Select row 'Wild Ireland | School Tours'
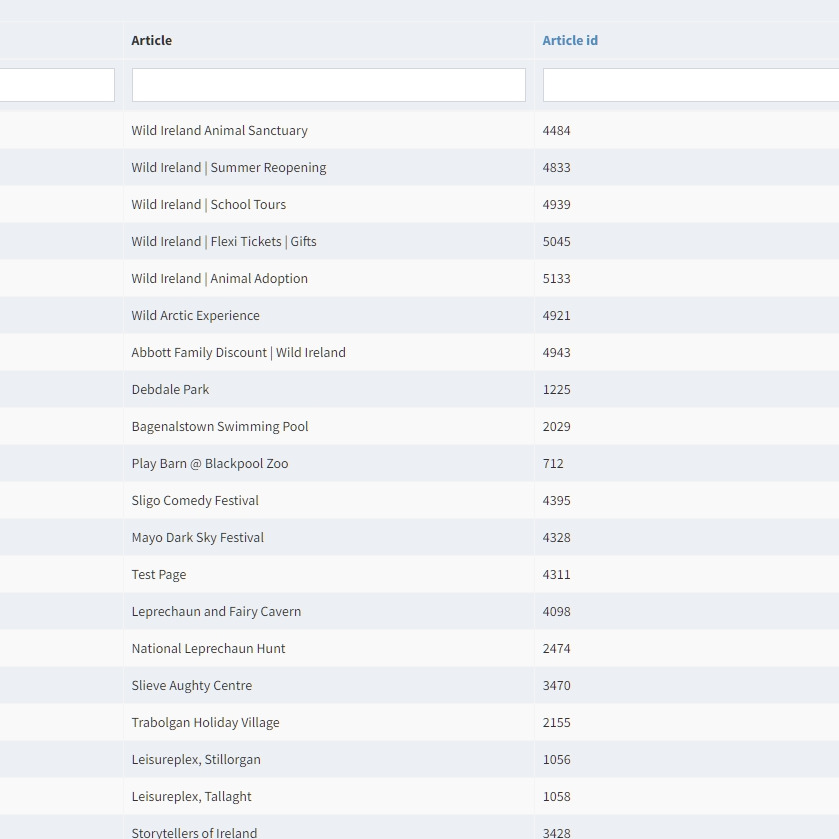 click(420, 204)
